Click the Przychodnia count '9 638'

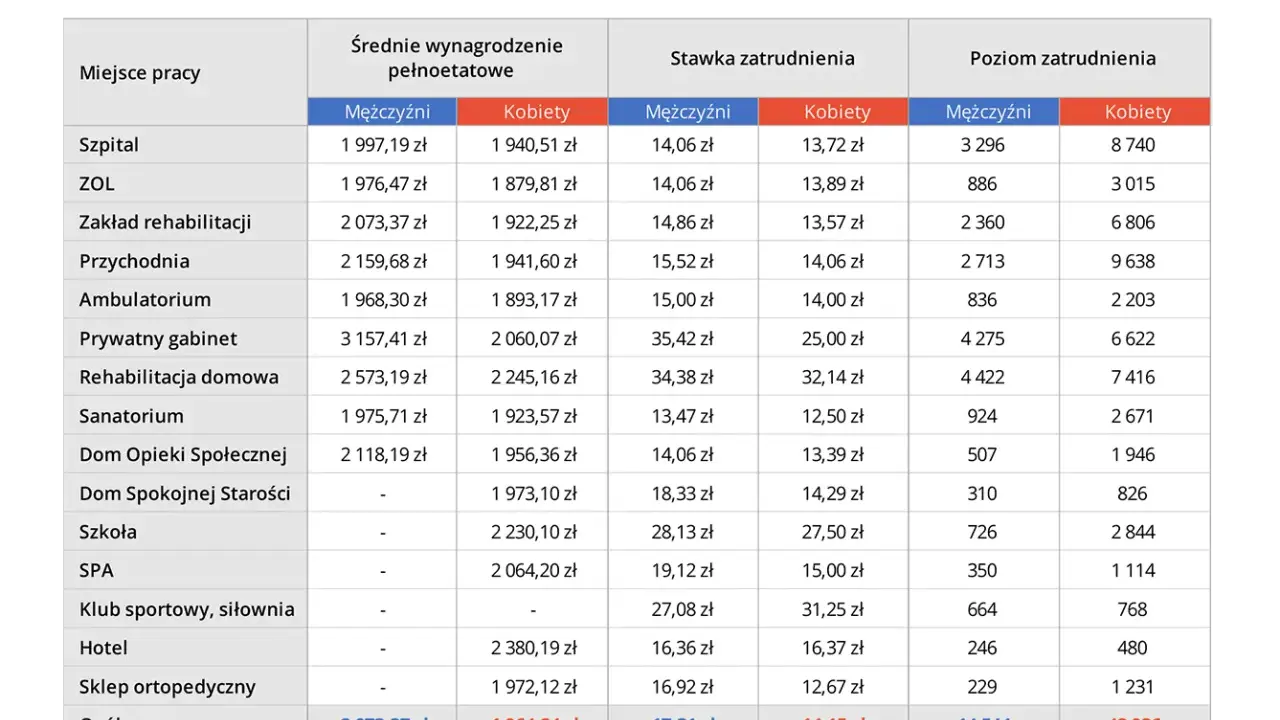[1133, 261]
